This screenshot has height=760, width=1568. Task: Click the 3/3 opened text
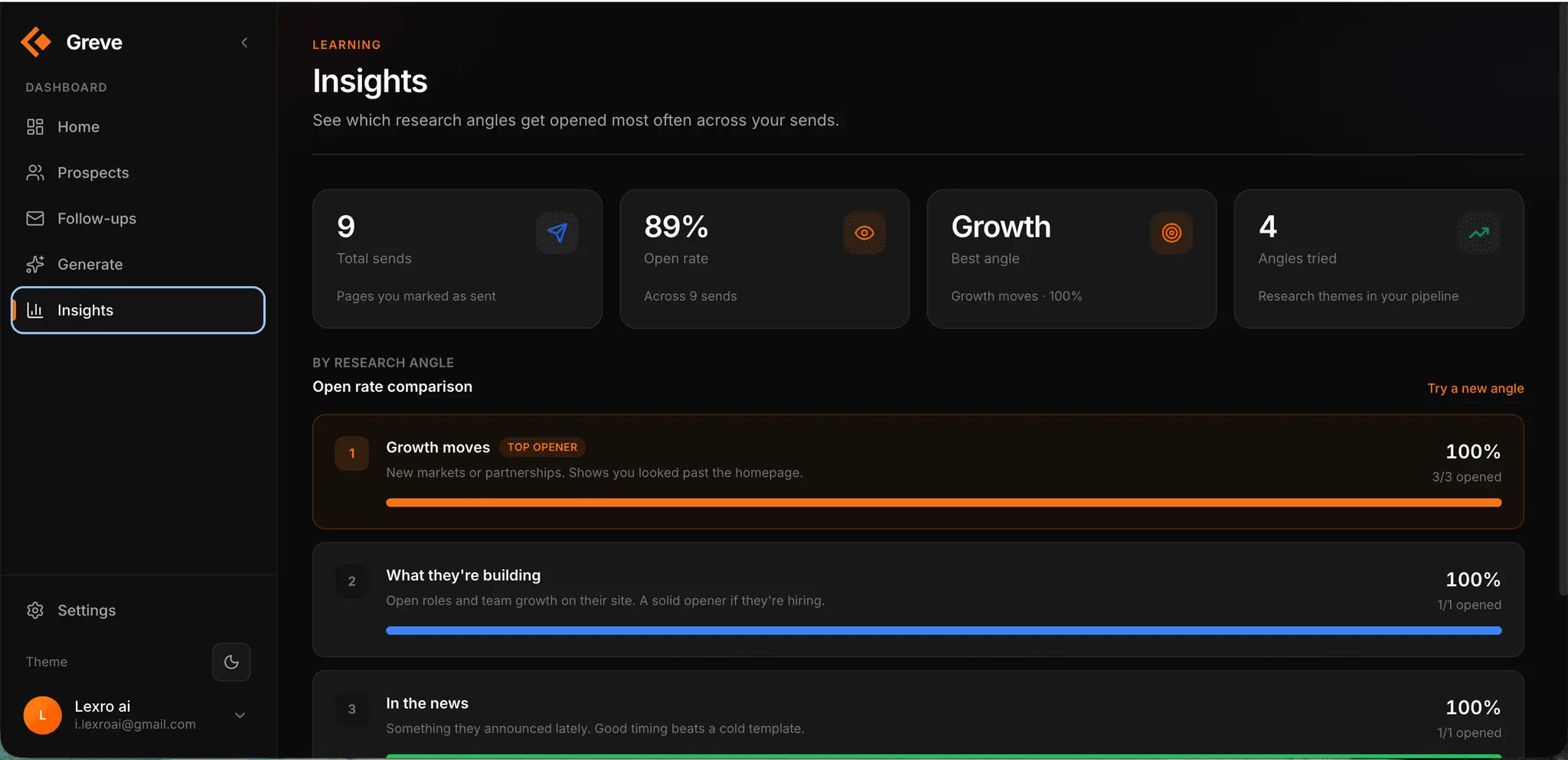pos(1467,477)
